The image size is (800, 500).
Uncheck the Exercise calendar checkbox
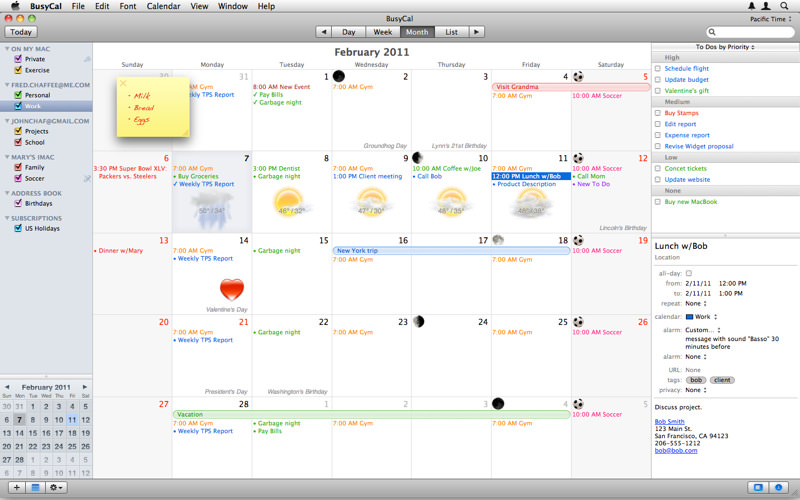[x=18, y=70]
